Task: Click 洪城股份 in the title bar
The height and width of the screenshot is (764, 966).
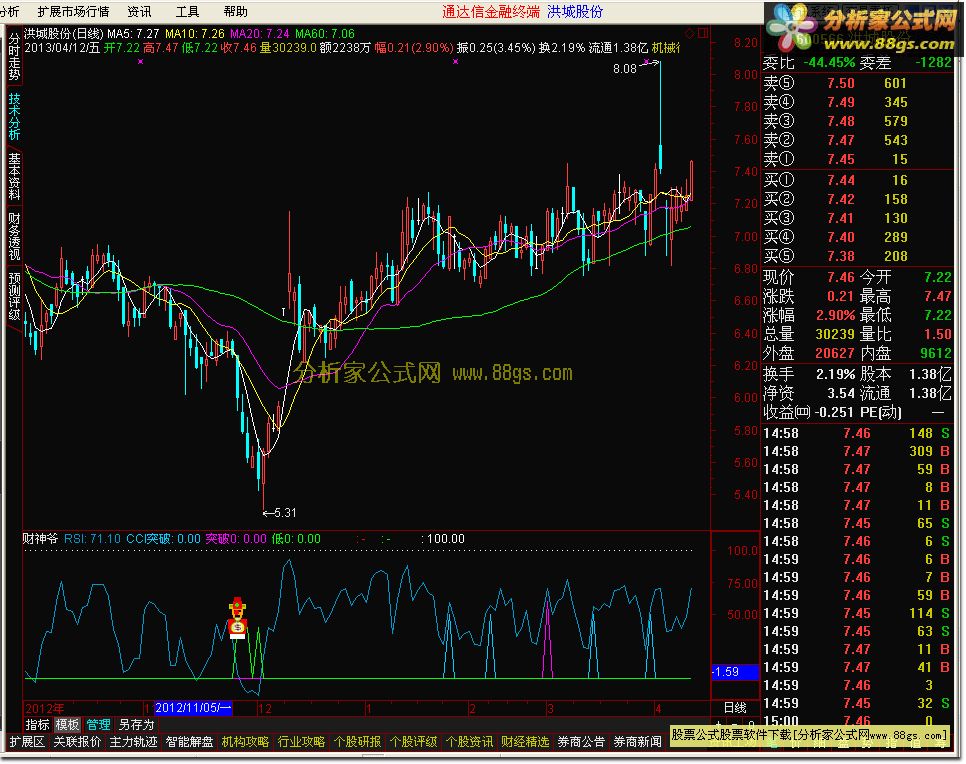Action: pyautogui.click(x=574, y=12)
